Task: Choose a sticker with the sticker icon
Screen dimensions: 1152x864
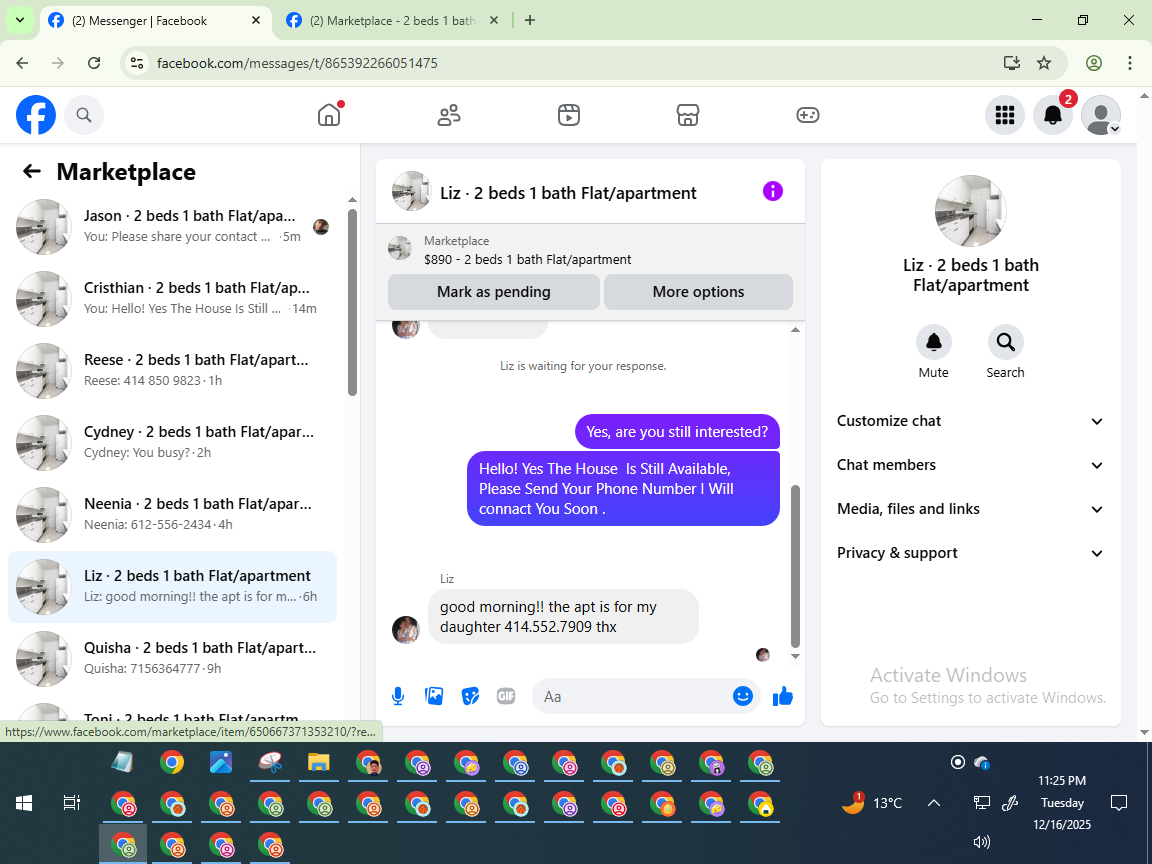Action: coord(470,696)
